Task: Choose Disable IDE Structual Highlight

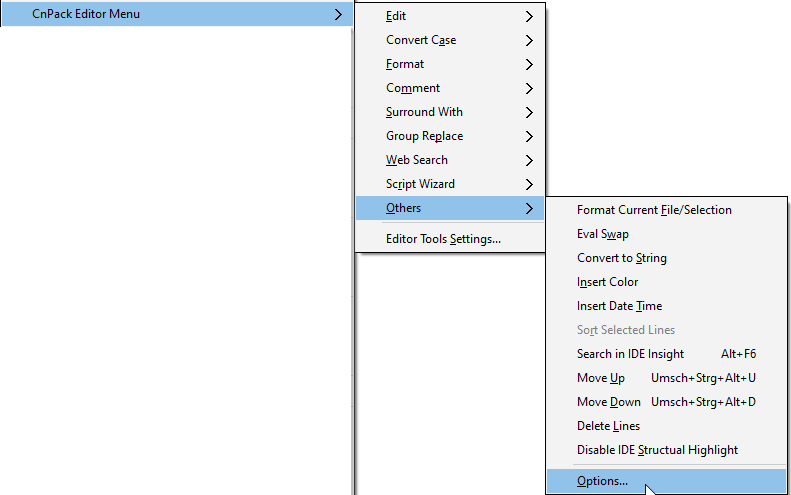Action: tap(666, 450)
